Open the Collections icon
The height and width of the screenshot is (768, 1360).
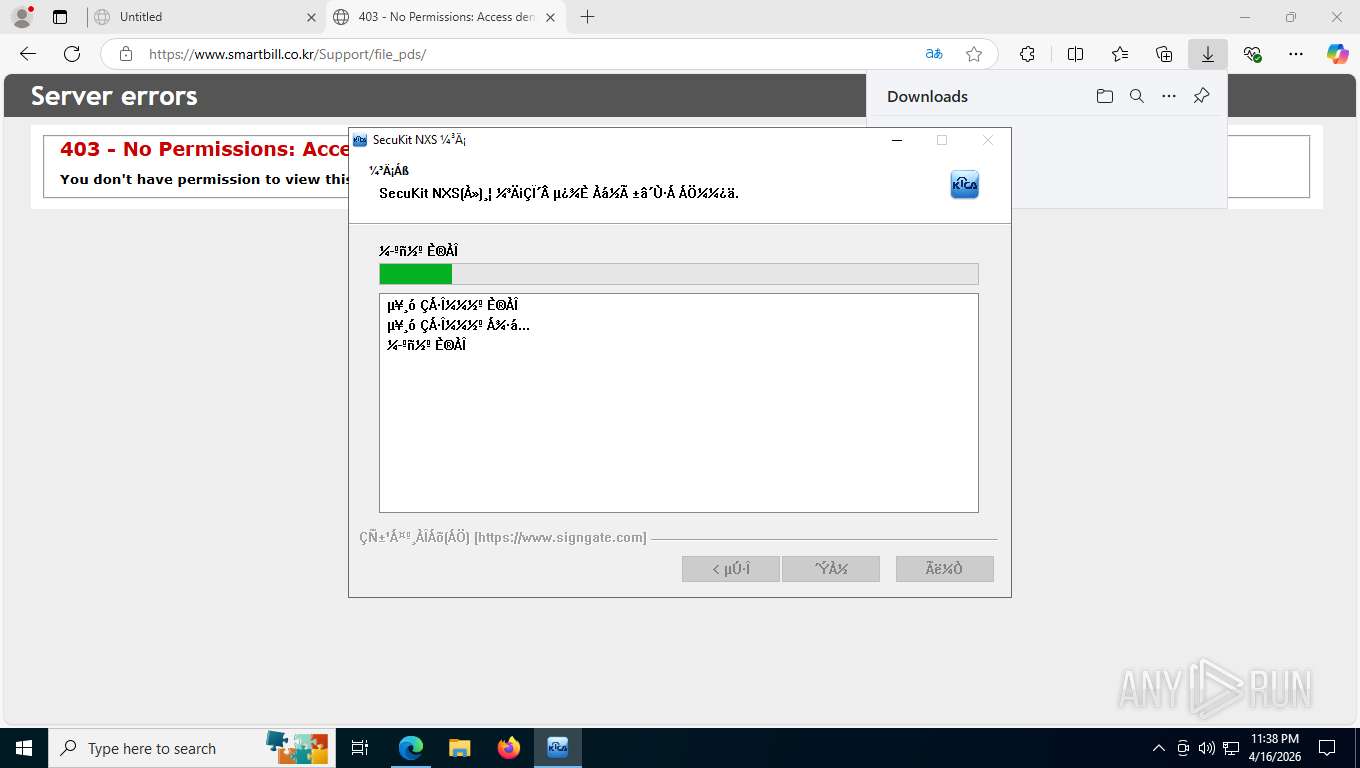(x=1164, y=54)
